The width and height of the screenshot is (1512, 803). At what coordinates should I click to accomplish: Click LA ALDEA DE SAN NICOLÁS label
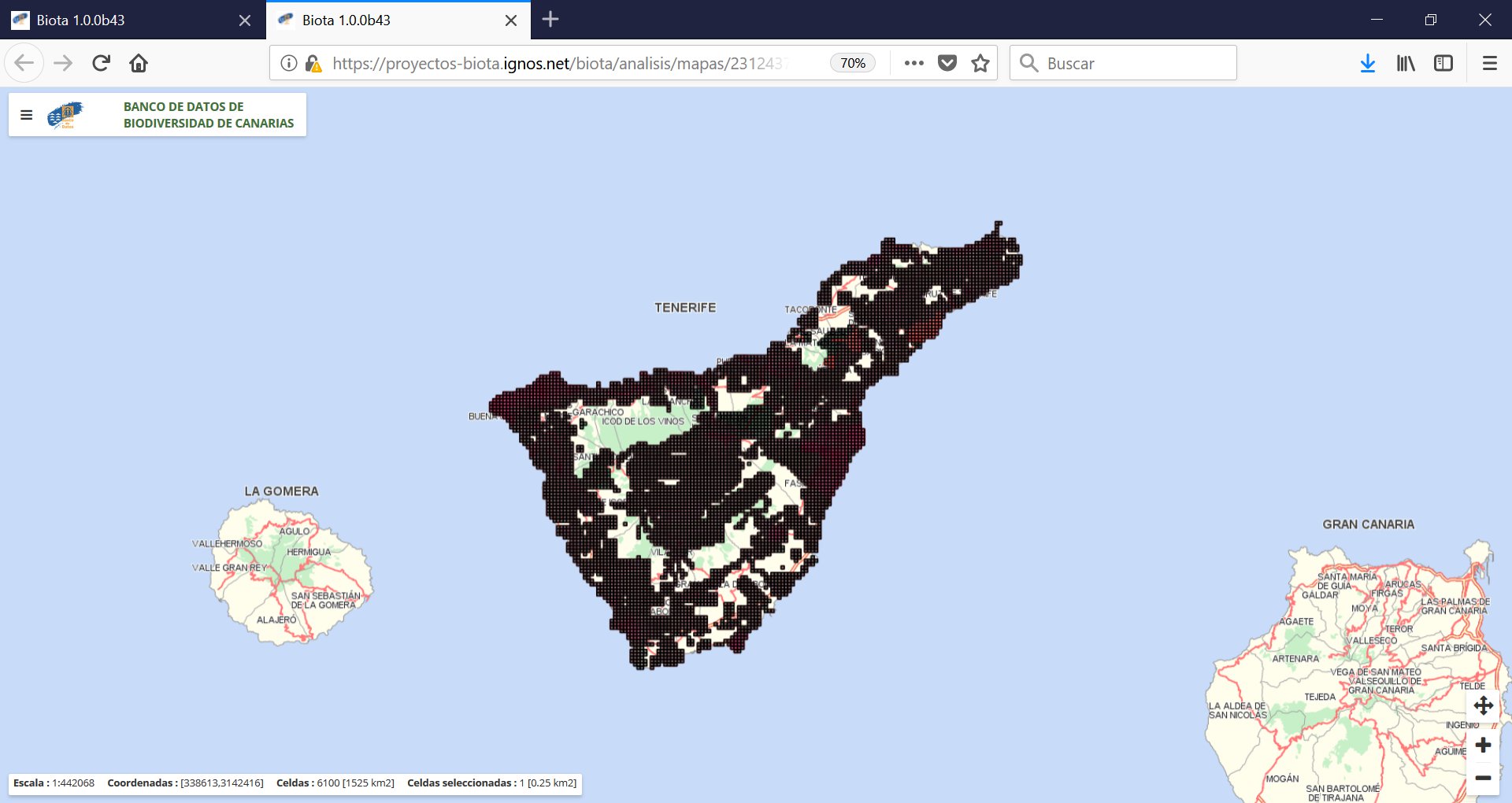coord(1238,711)
